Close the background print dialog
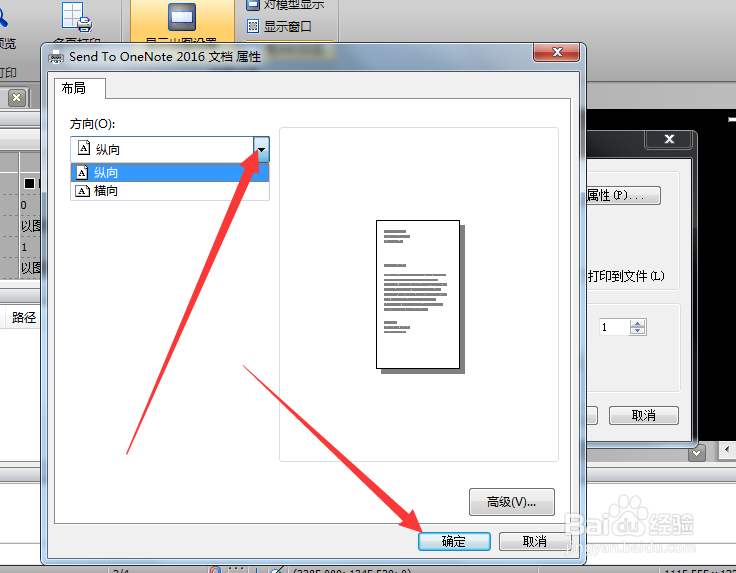 coord(669,139)
